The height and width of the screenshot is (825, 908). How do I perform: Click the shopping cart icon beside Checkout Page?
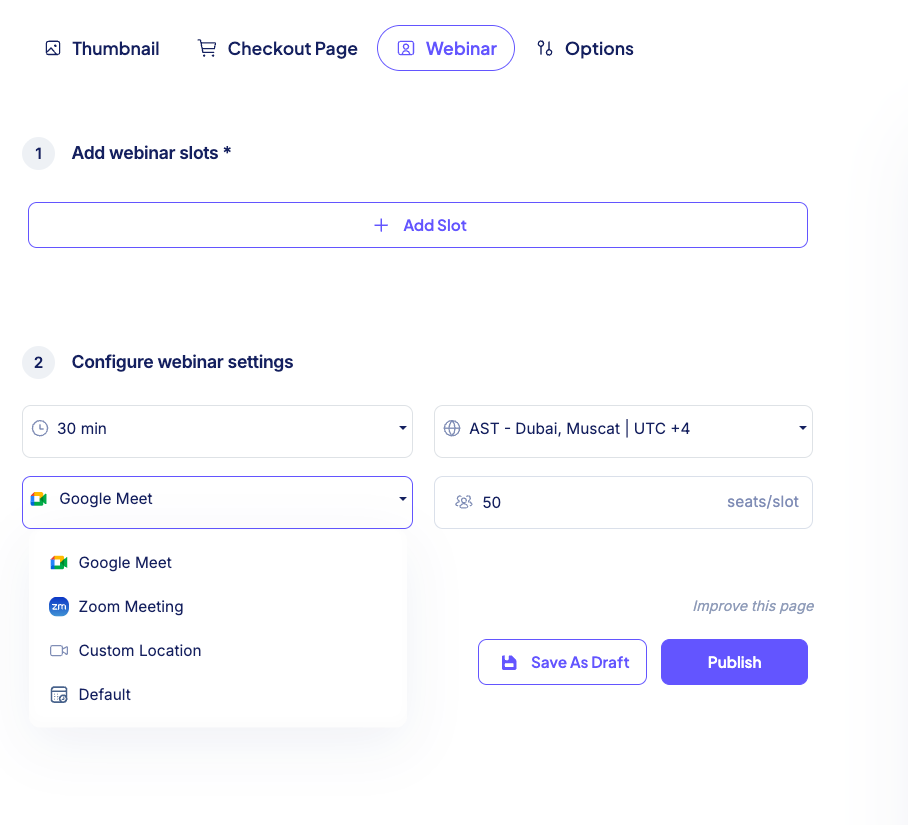207,47
